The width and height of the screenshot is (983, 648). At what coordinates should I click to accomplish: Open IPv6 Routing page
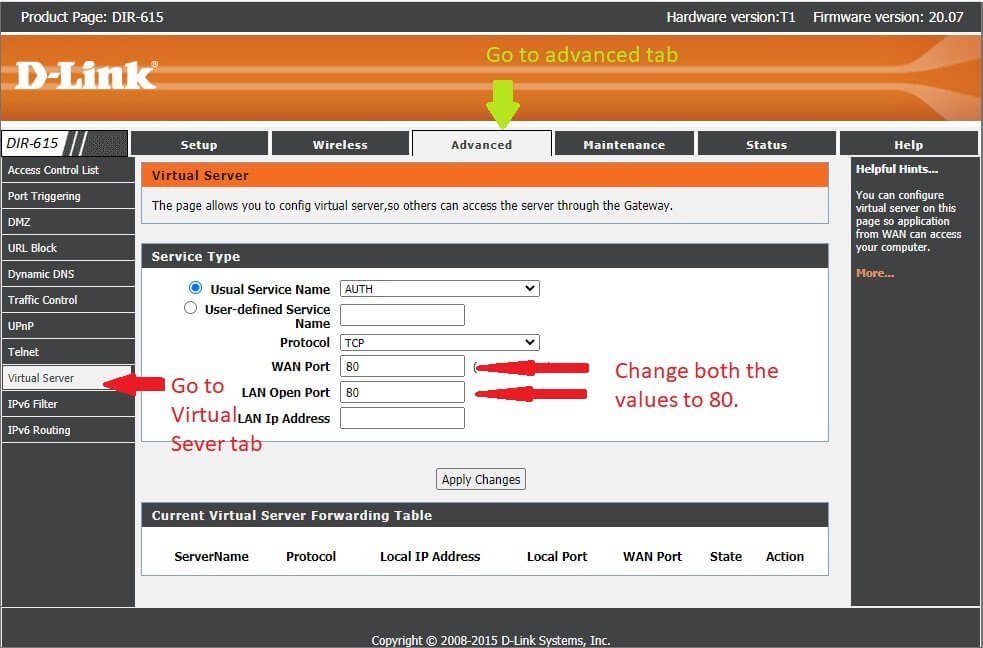tap(68, 430)
